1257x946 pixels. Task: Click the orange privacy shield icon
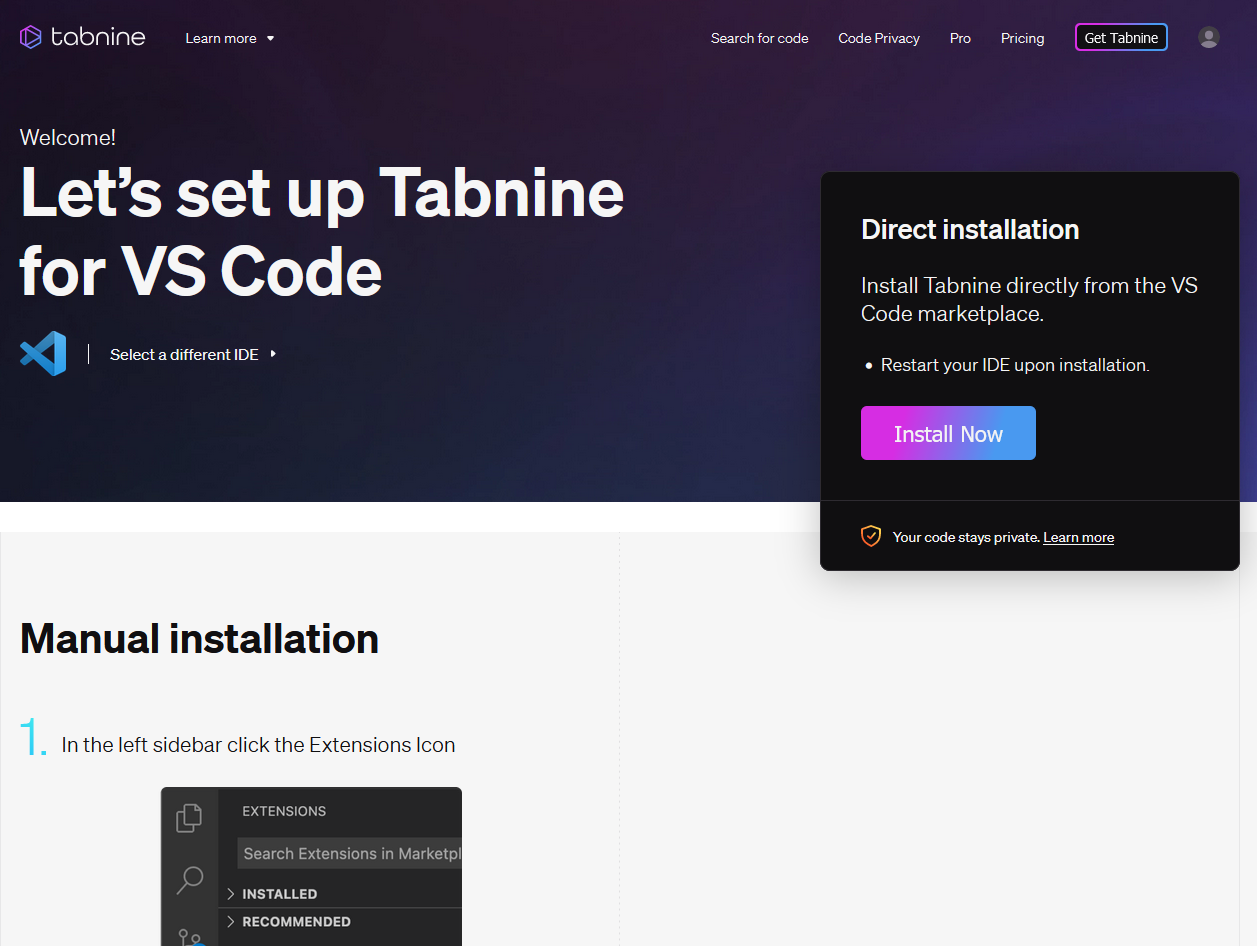point(871,536)
